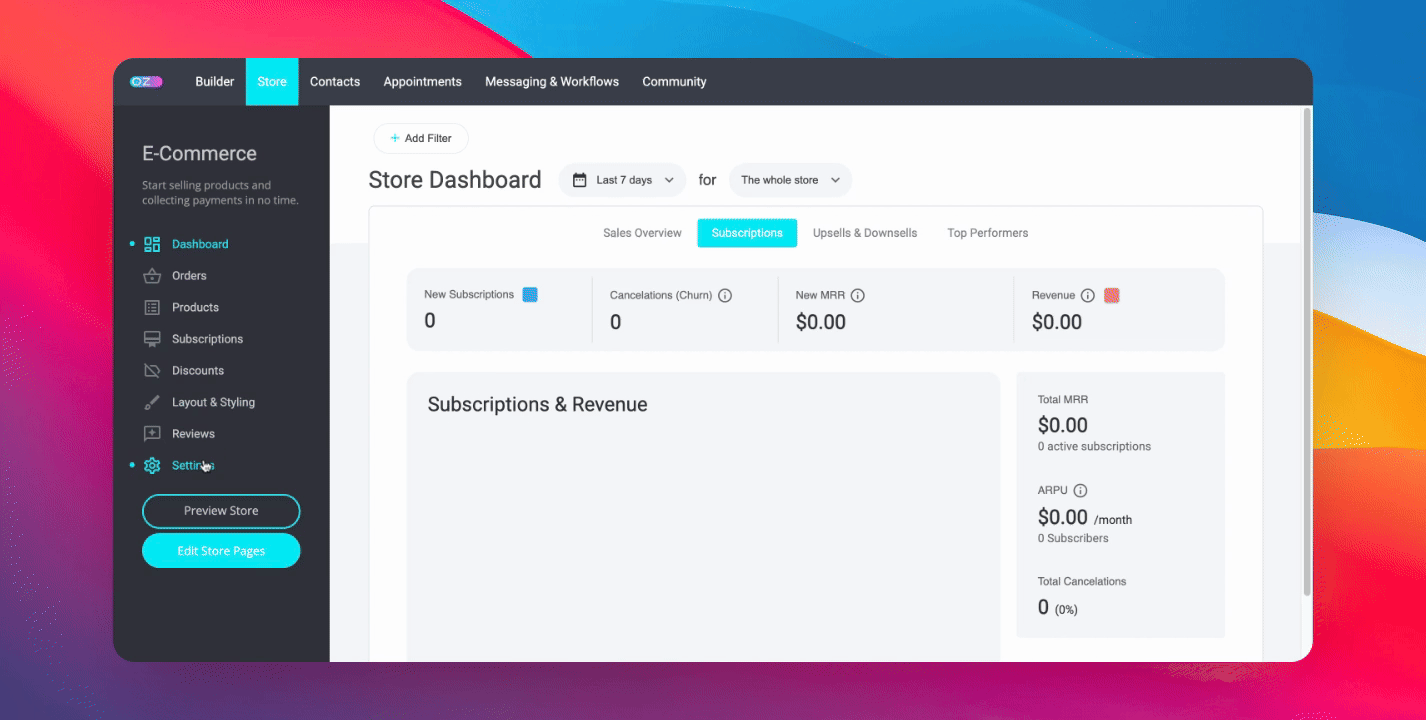Viewport: 1426px width, 720px height.
Task: Show info icon next to ARPU
Action: click(x=1080, y=491)
